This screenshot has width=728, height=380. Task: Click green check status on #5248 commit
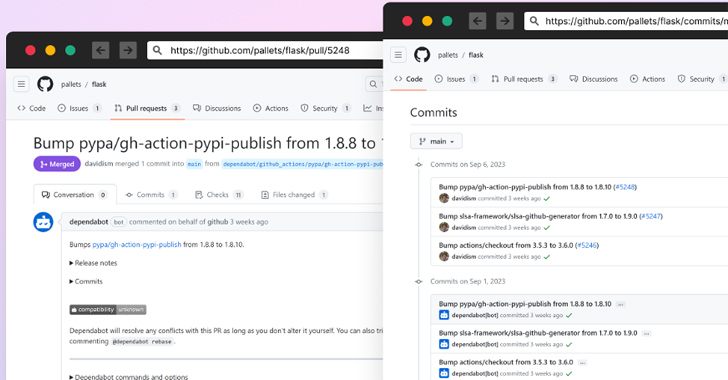point(547,199)
